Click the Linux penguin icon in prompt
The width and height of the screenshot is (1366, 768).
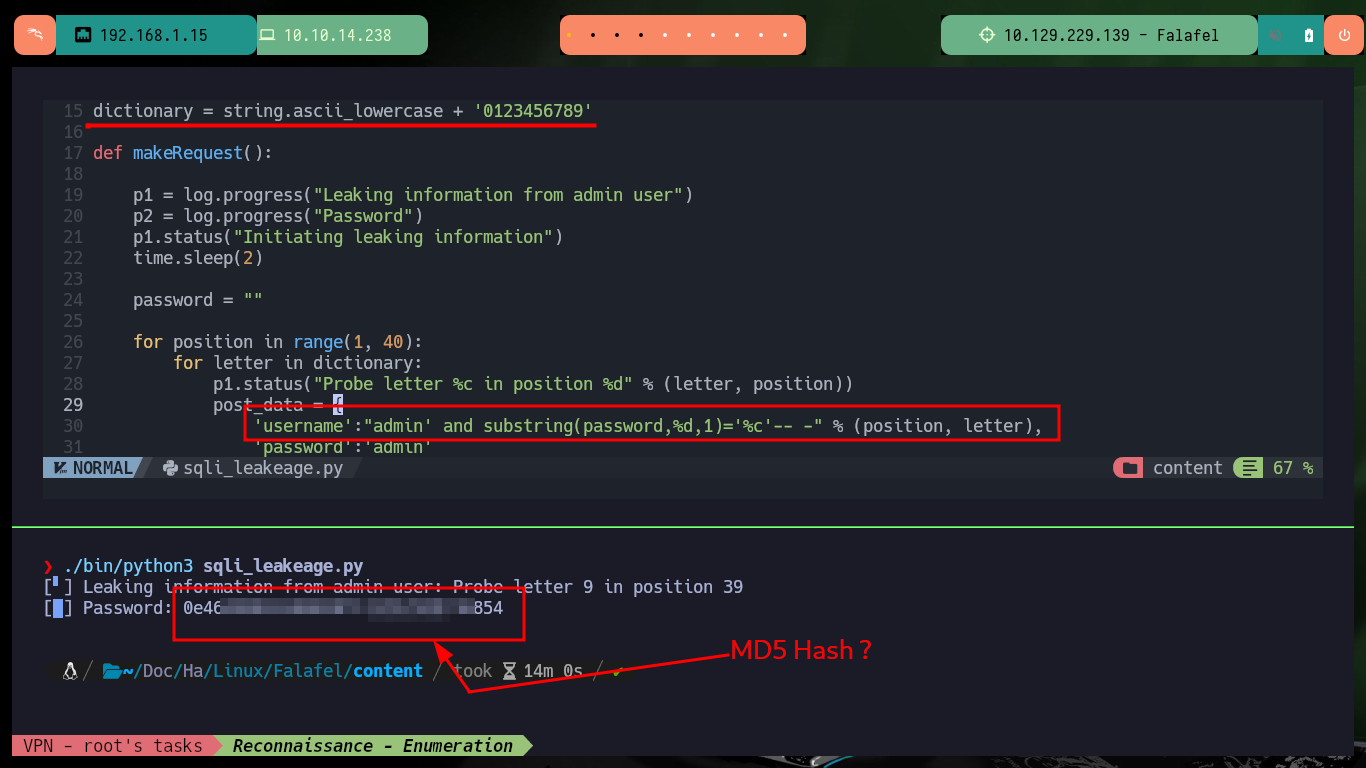70,671
